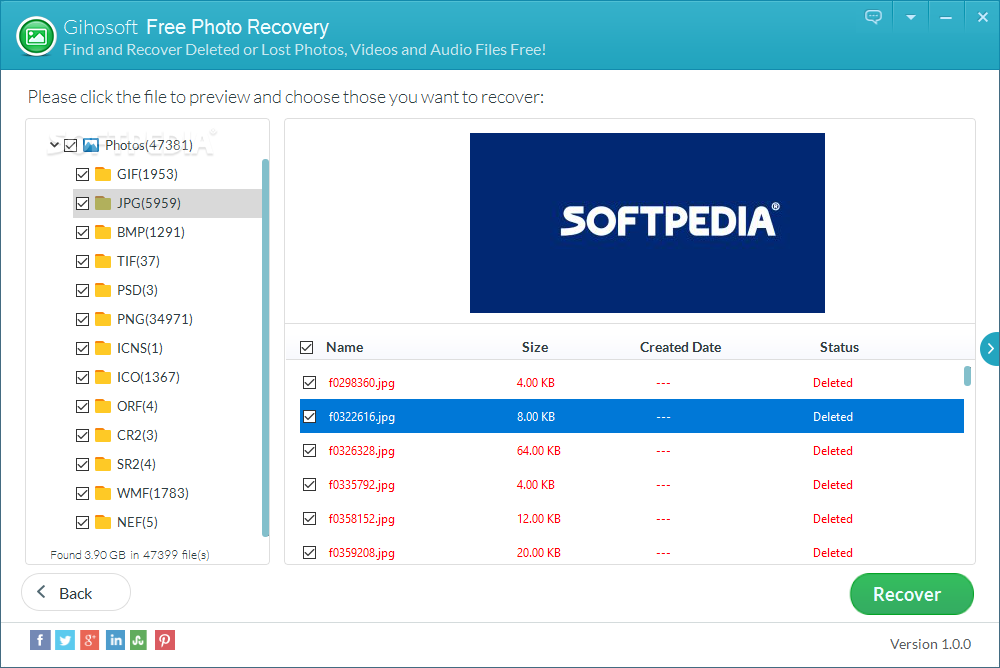Click the JPG folder icon
The height and width of the screenshot is (668, 1000).
coord(103,203)
